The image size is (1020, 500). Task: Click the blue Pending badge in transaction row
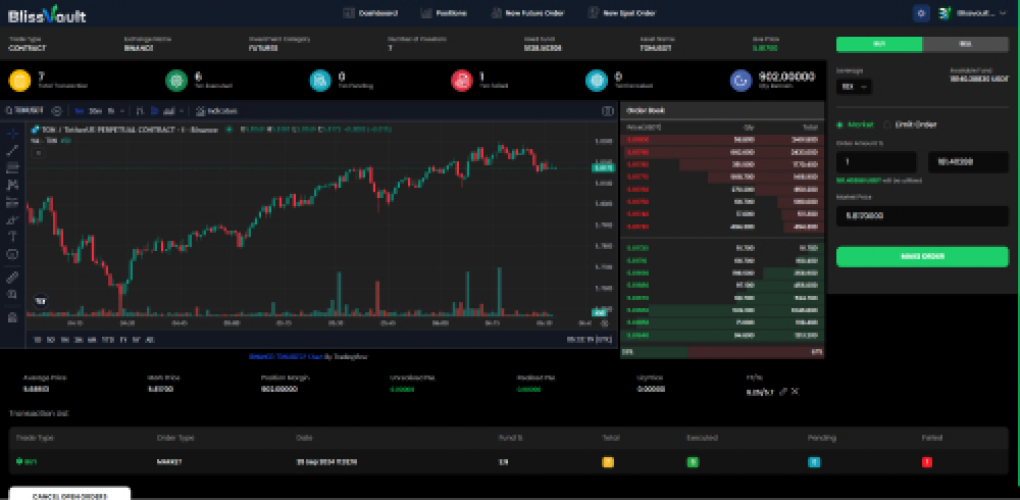814,462
